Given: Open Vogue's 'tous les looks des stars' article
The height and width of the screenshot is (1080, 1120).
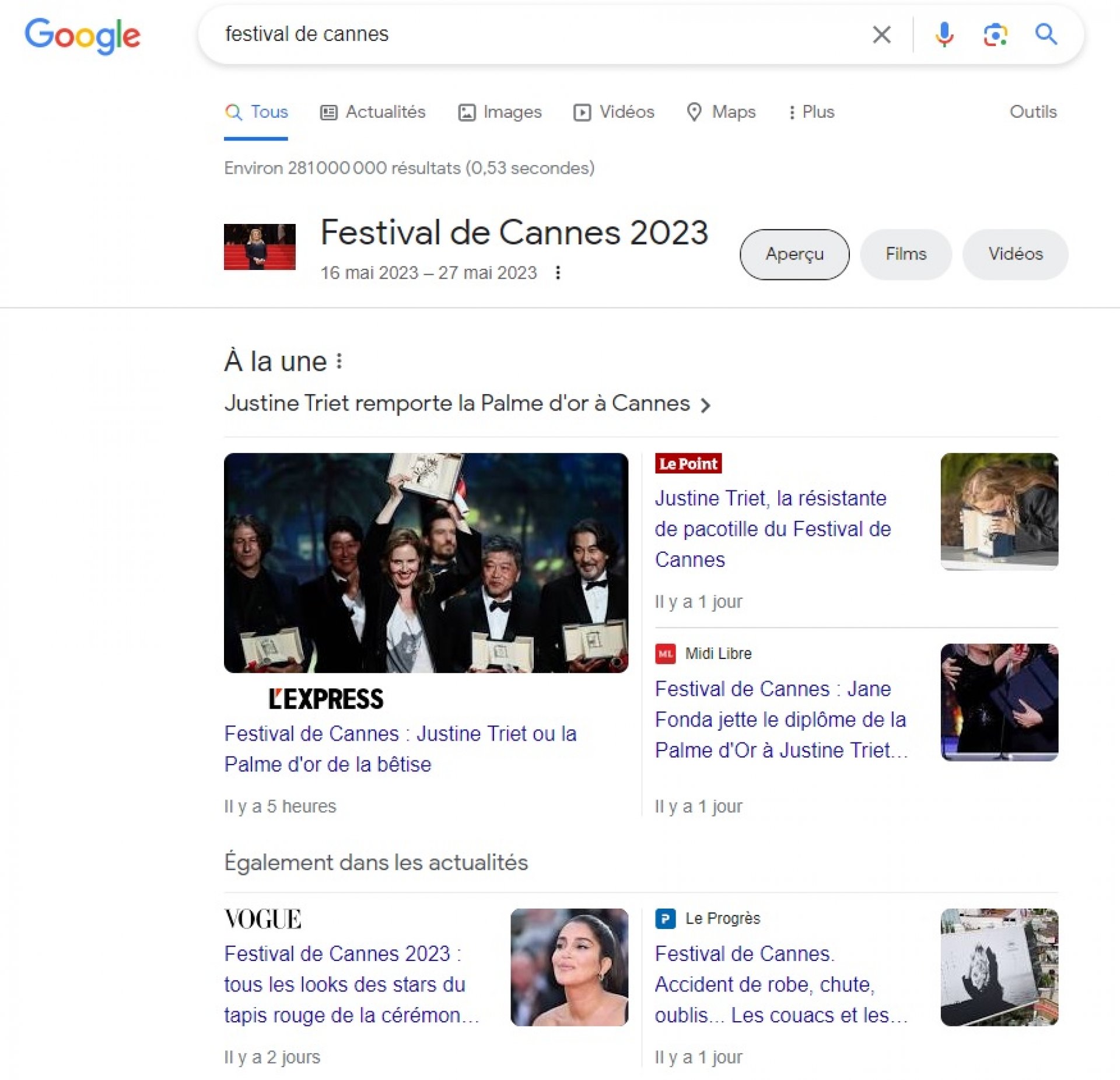Looking at the screenshot, I should point(351,984).
